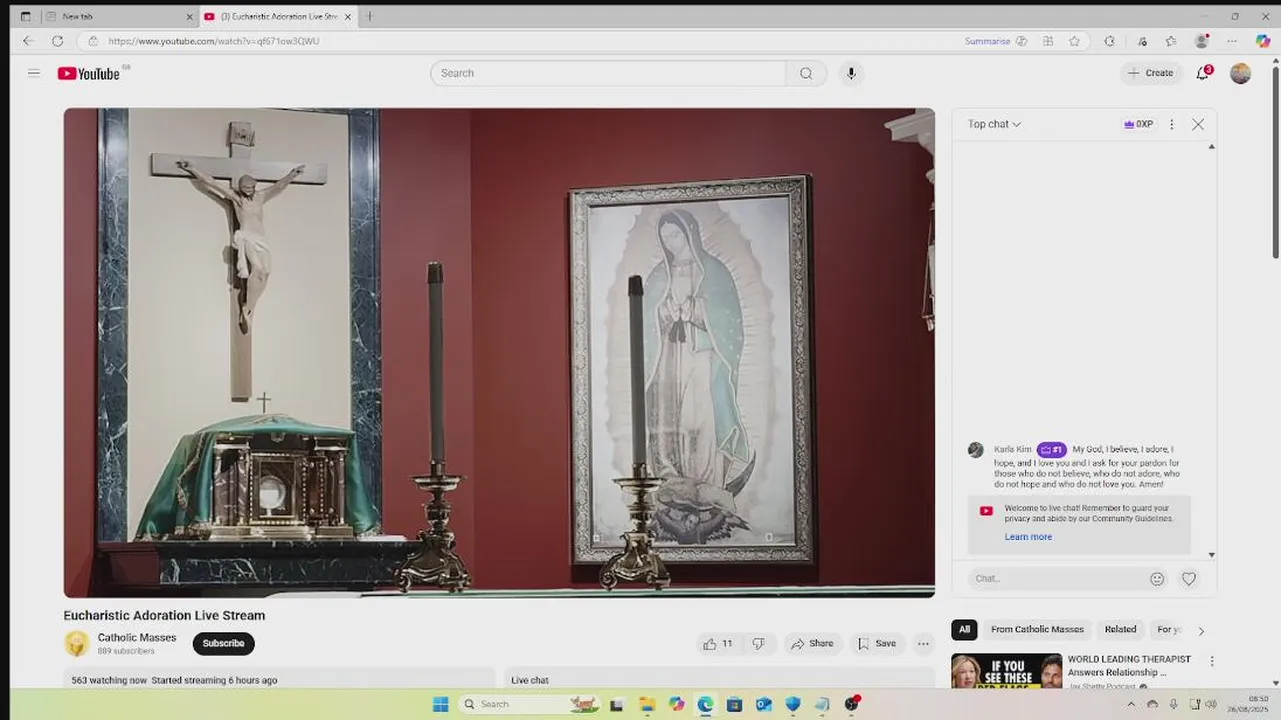Click the '563 watching now' text
1281x720 pixels.
click(109, 680)
